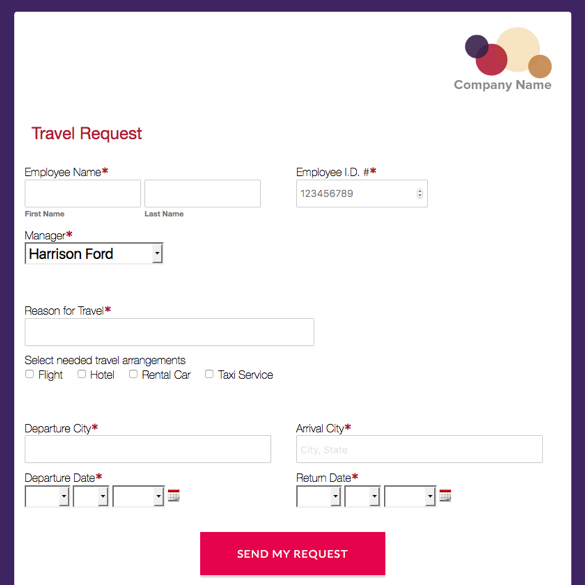Click the Arrival City input field
The width and height of the screenshot is (585, 585).
coord(419,449)
